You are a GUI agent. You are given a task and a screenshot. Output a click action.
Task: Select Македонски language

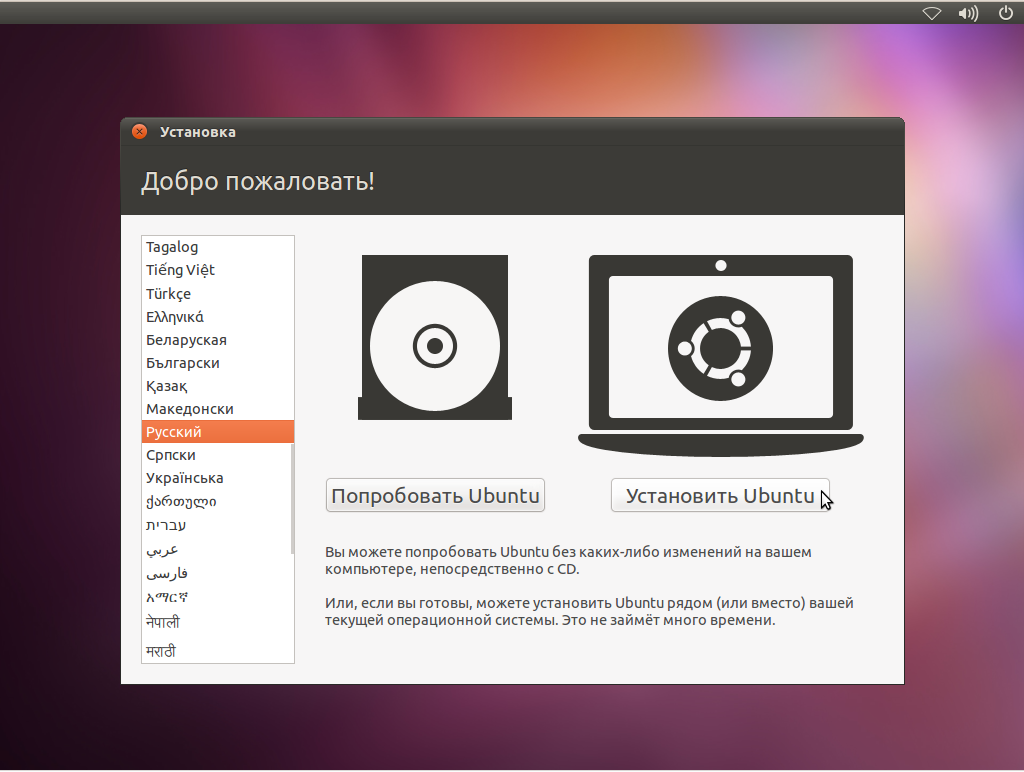217,409
